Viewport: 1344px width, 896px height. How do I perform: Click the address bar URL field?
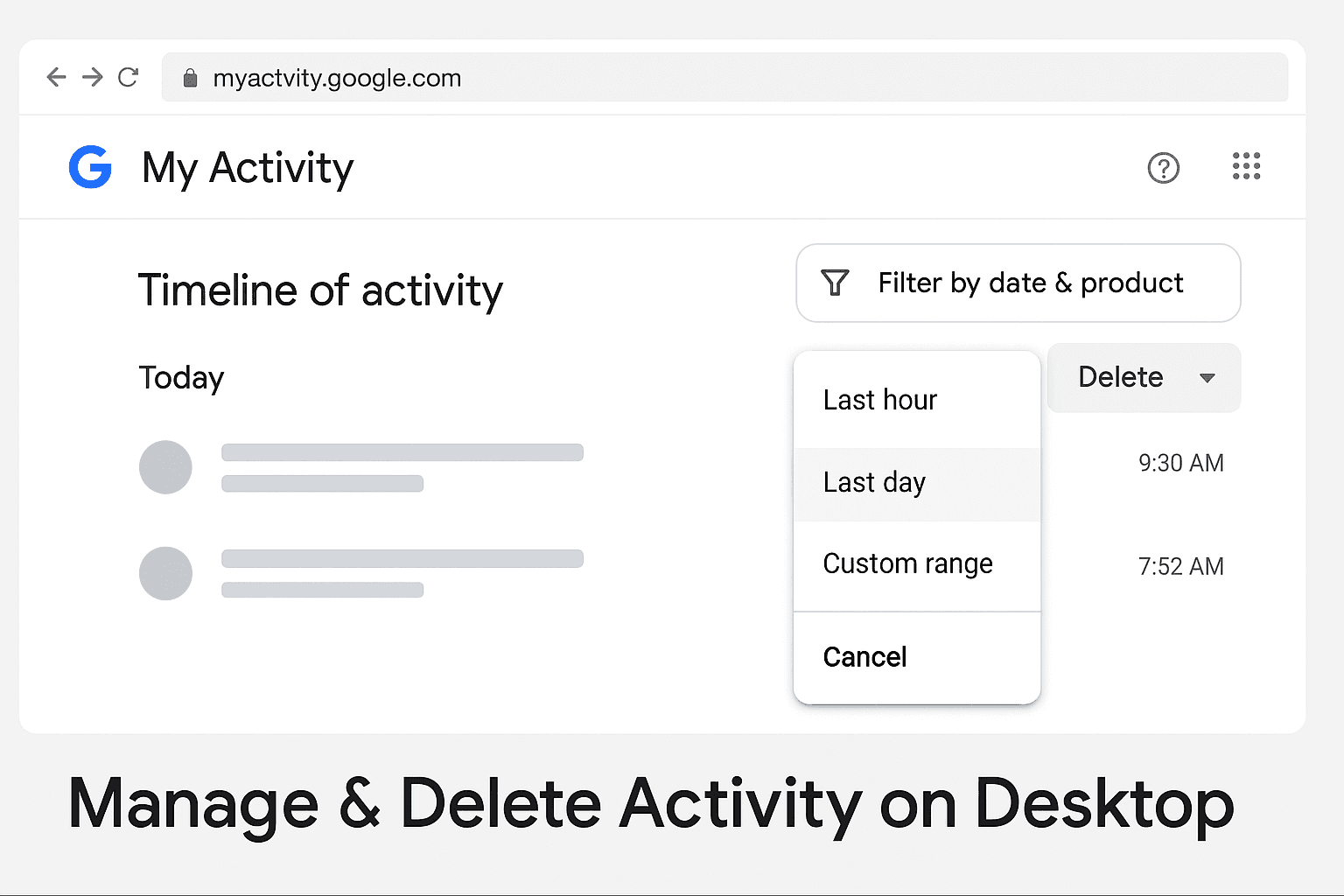coord(700,78)
